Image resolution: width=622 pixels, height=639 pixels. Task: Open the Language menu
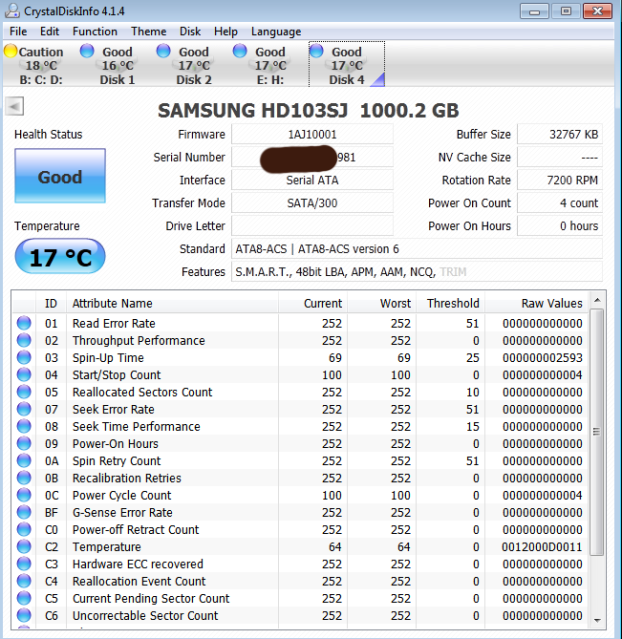pos(276,31)
